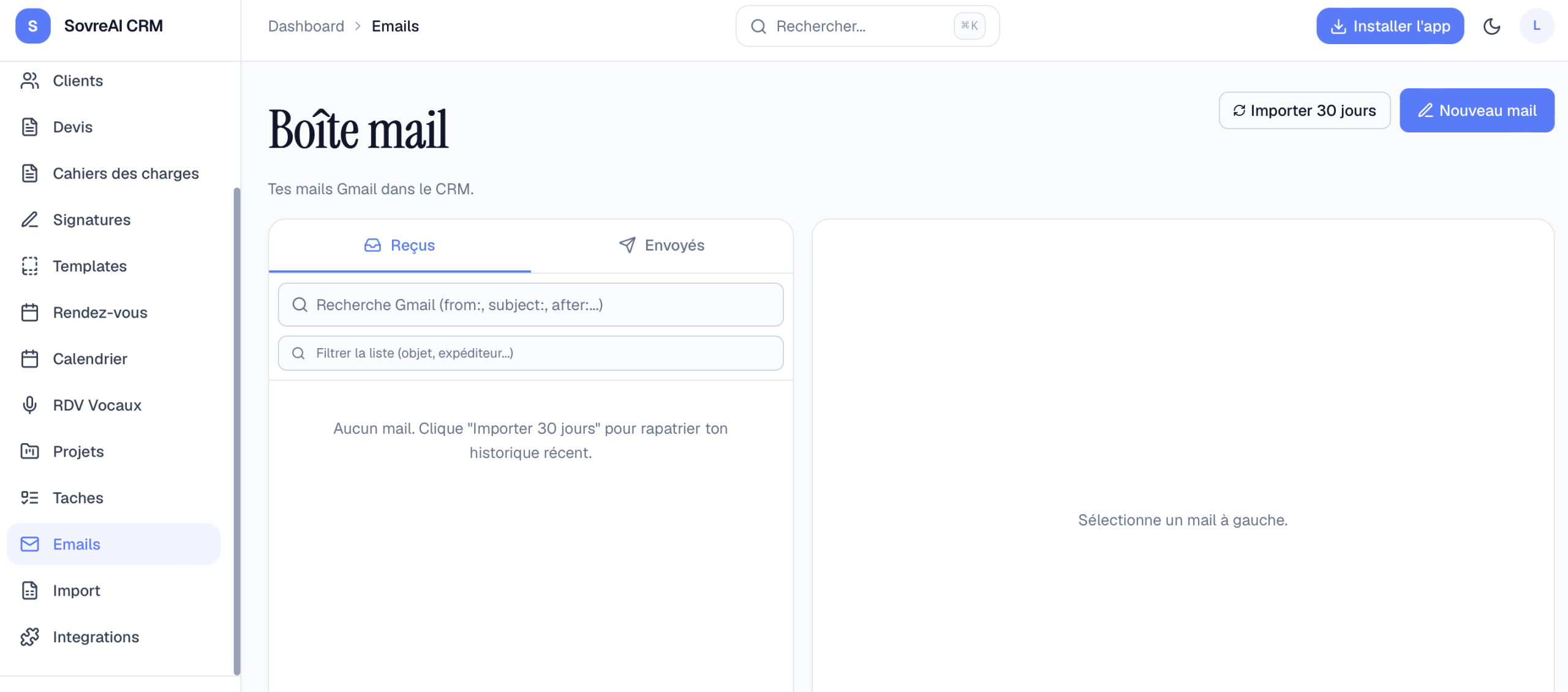The height and width of the screenshot is (692, 1568).
Task: Click the magnifier icon in list filter field
Action: point(298,353)
